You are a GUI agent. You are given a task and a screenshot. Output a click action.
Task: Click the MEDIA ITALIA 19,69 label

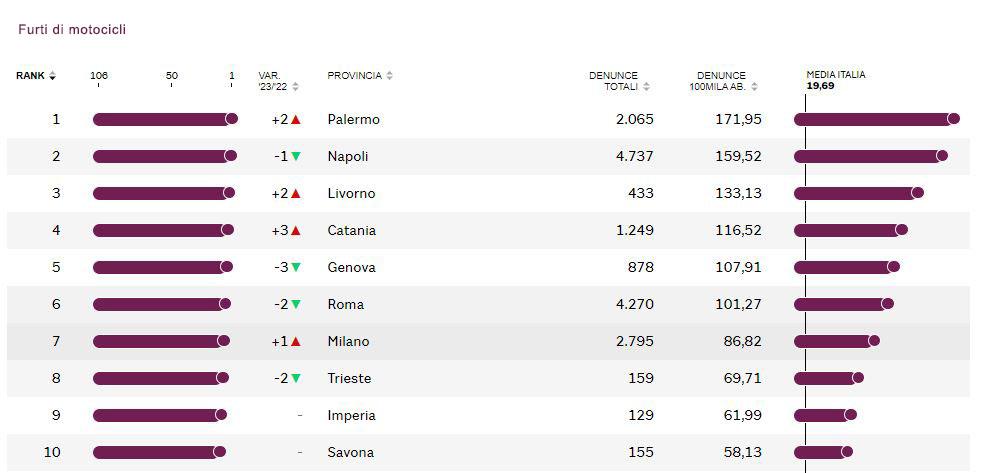pos(836,80)
